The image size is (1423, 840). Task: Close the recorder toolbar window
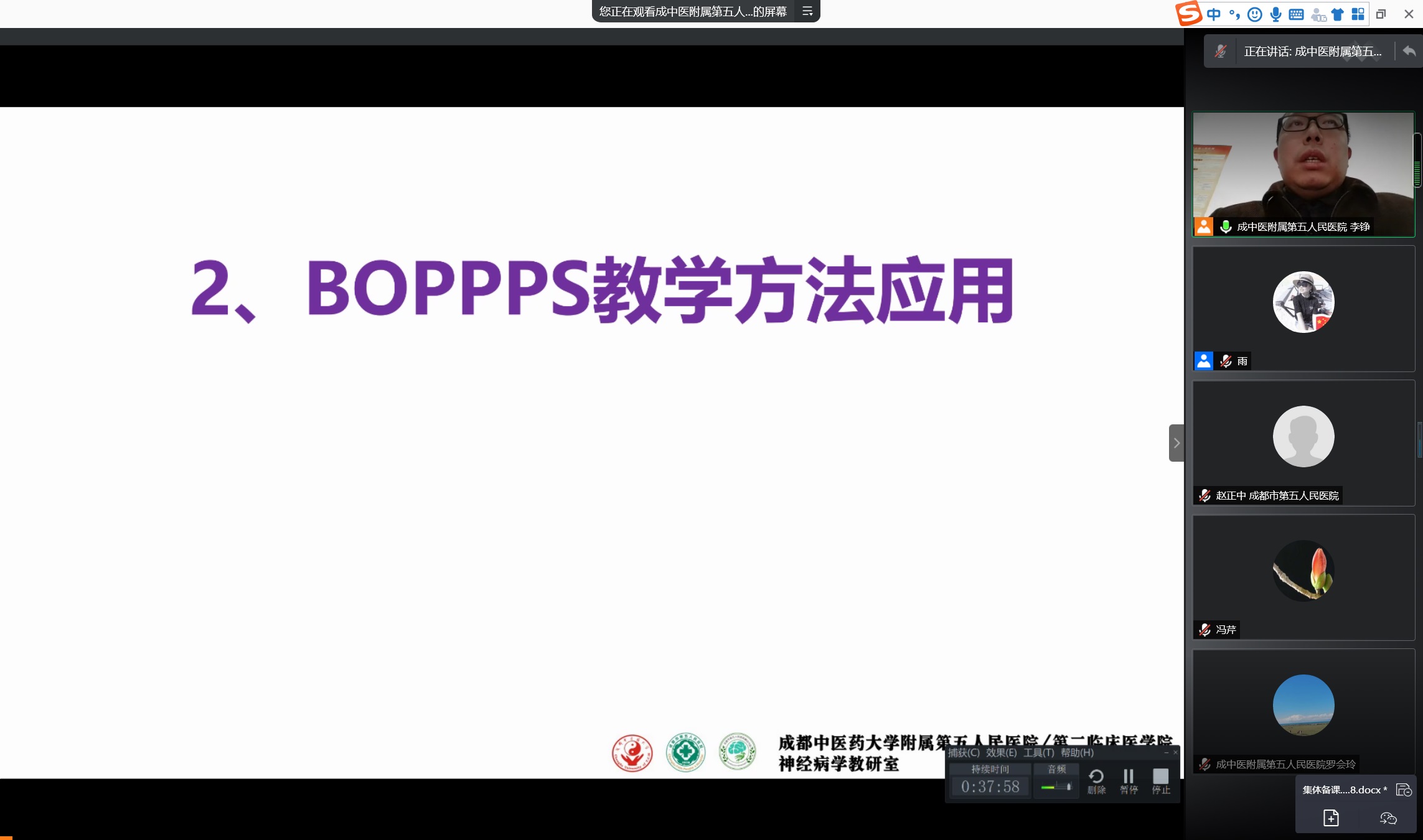pos(1175,752)
